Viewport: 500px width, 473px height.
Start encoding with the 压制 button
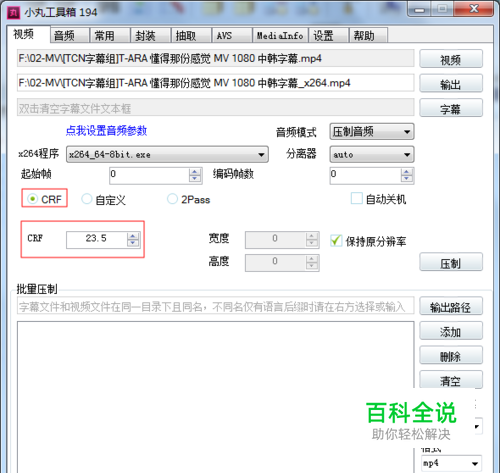[x=451, y=262]
